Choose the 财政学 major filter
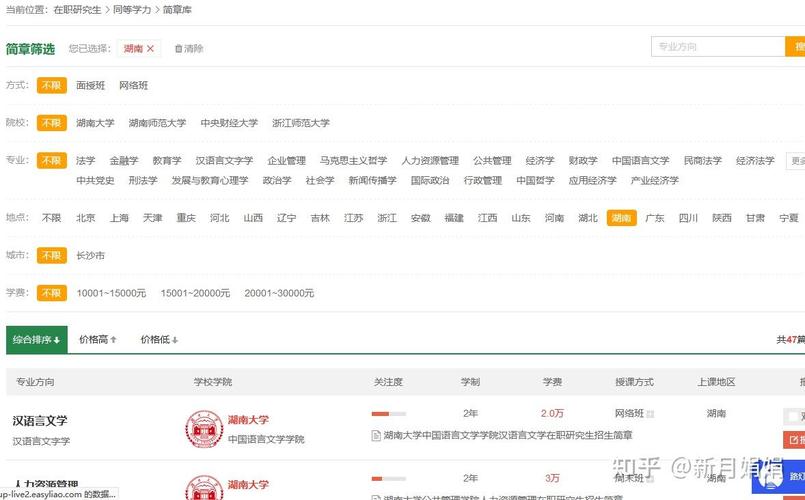Screen dimensions: 805x500 [583, 161]
